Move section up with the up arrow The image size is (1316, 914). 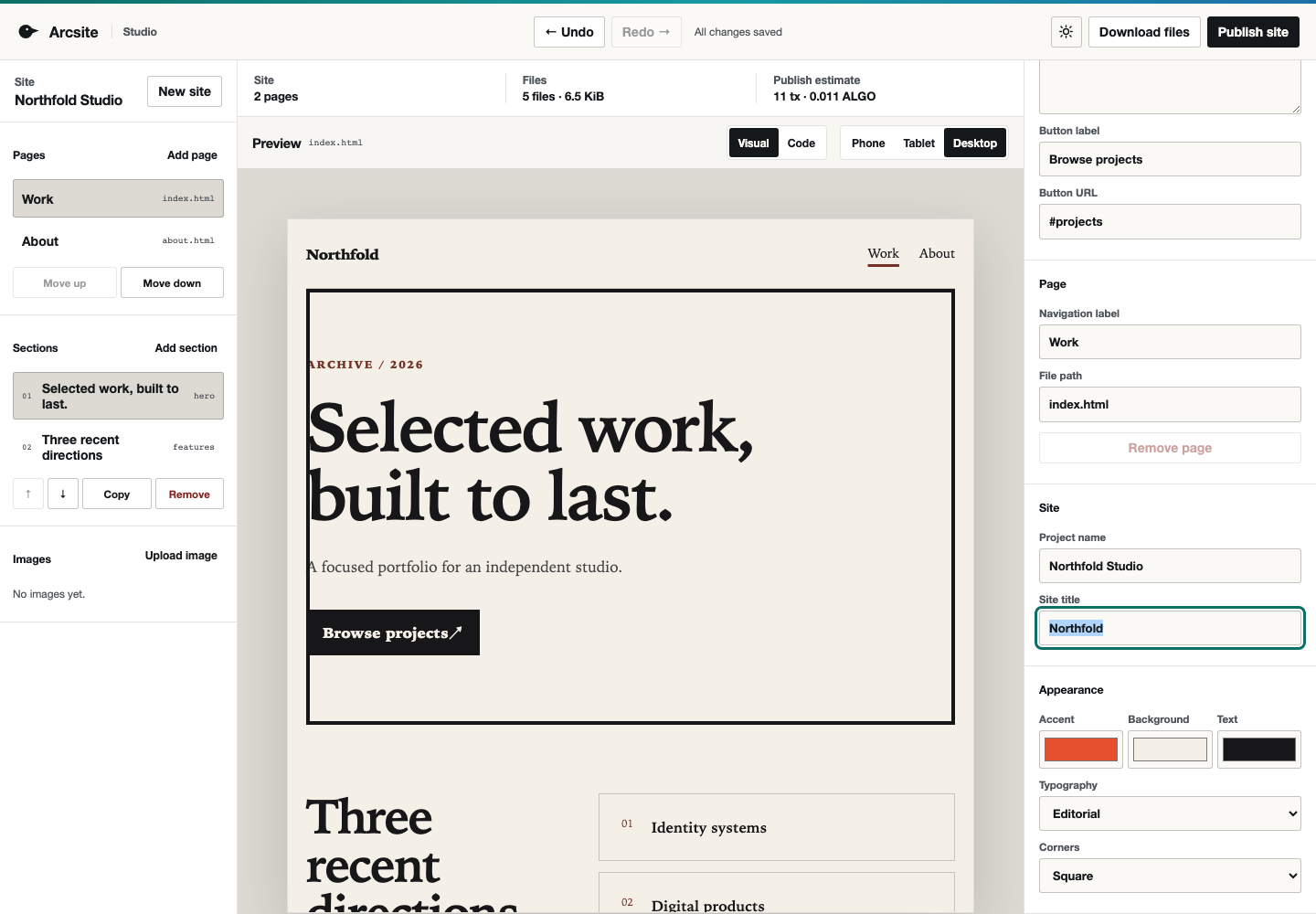(x=28, y=494)
